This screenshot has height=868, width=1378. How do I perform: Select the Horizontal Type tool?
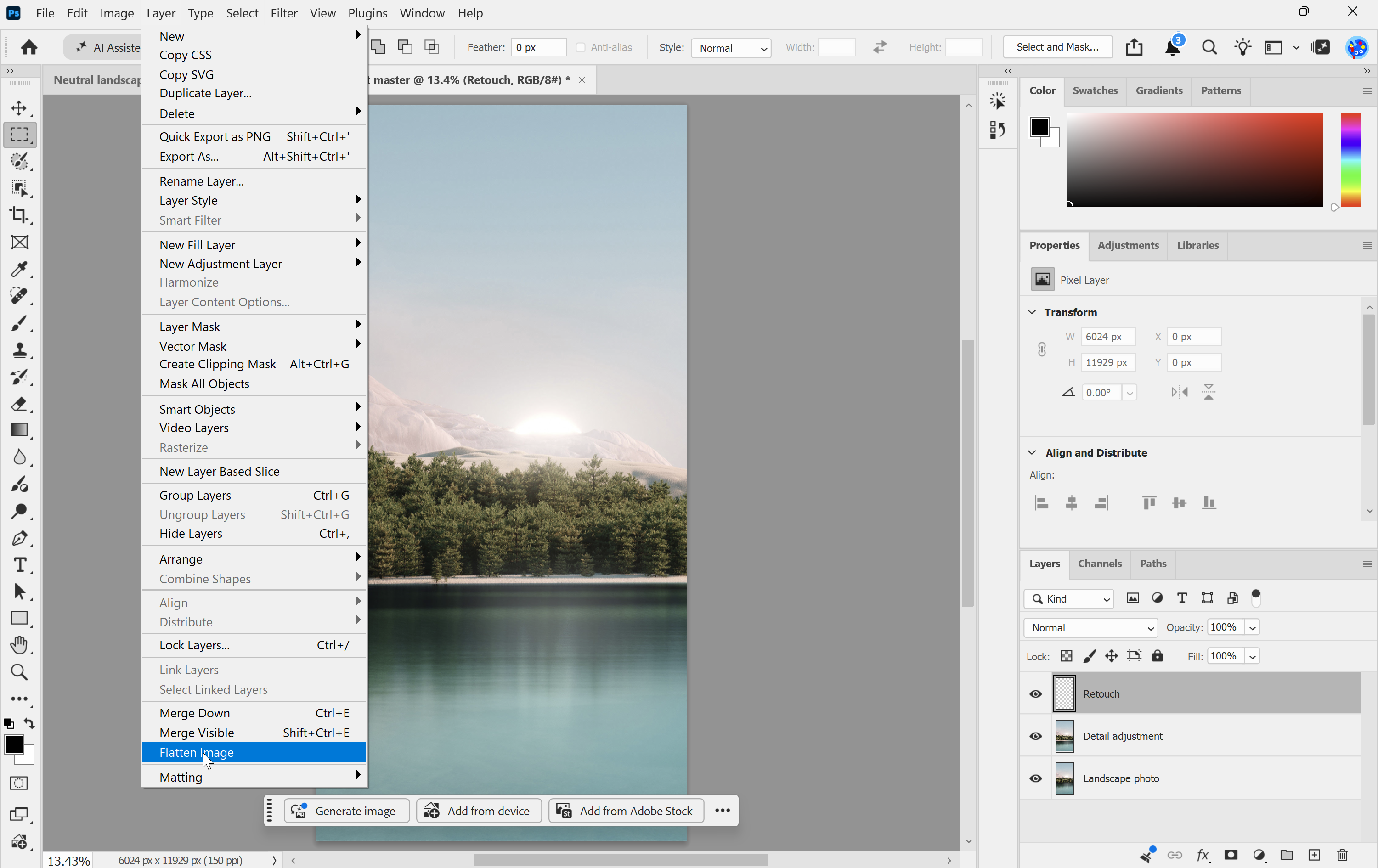(x=19, y=565)
